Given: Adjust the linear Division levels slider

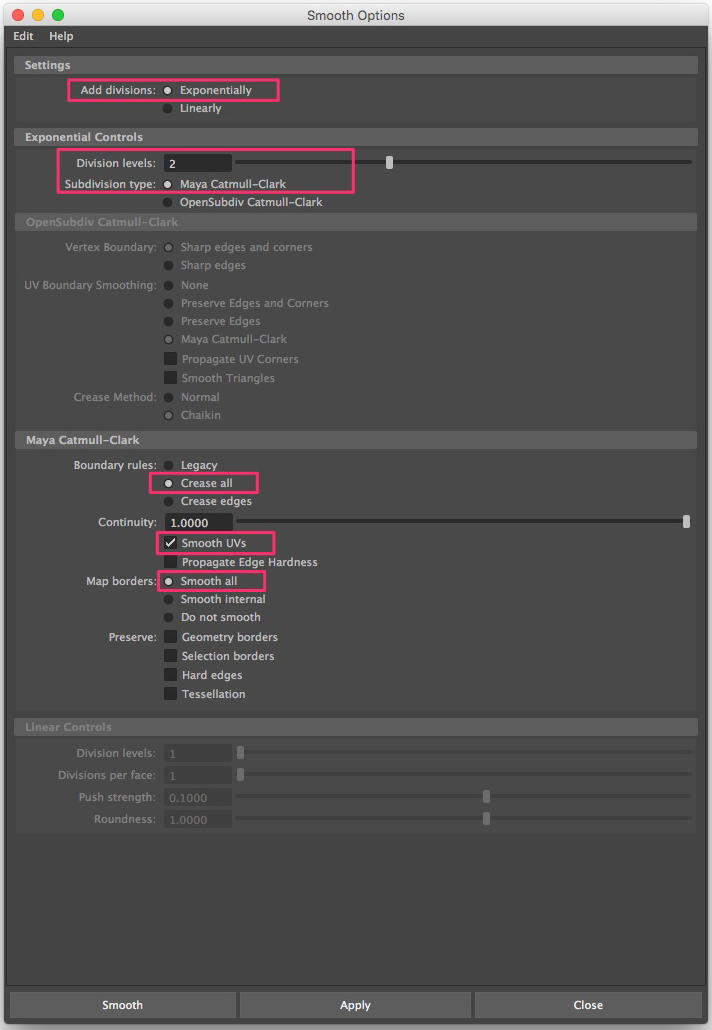Looking at the screenshot, I should coord(240,752).
